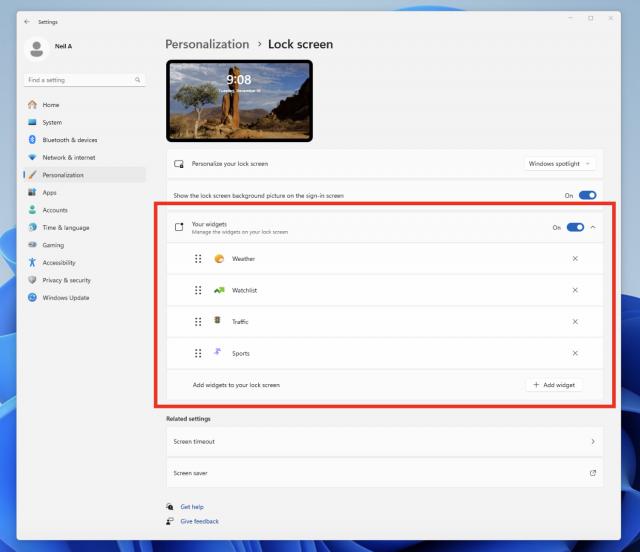Collapse the Your widgets section chevron
The image size is (640, 552).
[593, 227]
